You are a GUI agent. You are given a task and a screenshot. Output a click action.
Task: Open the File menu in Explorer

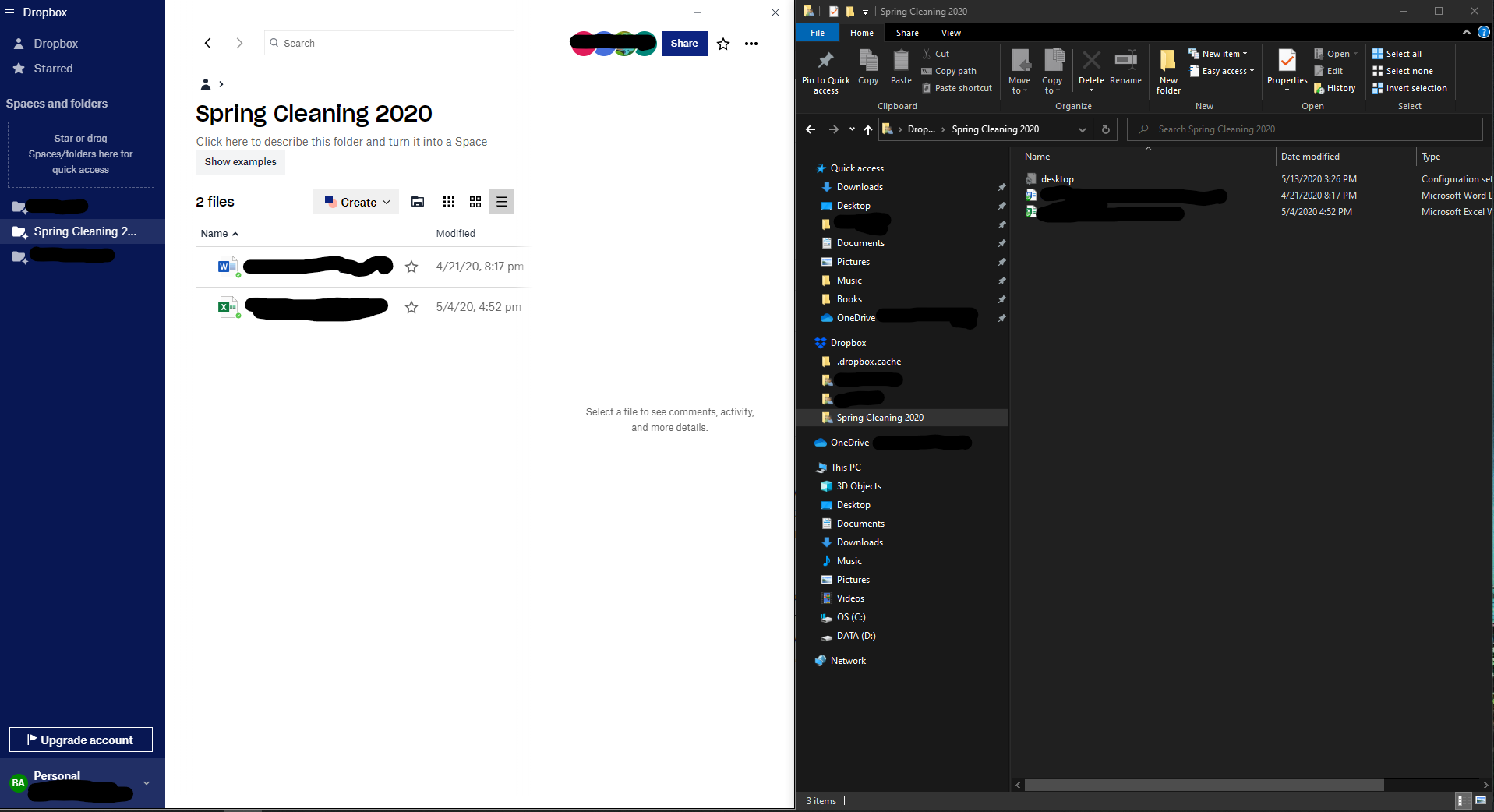click(817, 33)
